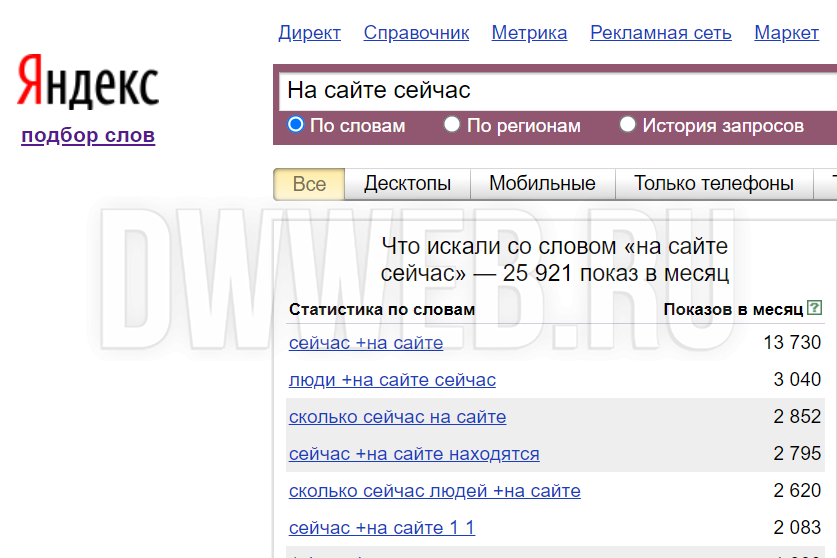
Task: Open the Директ link
Action: (310, 33)
